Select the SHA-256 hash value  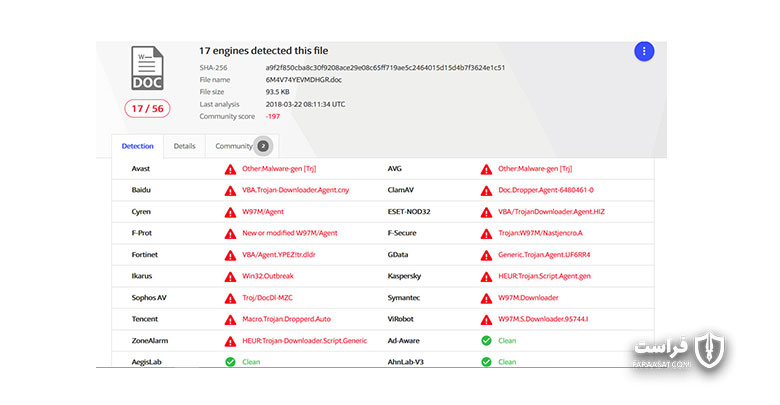click(x=385, y=68)
